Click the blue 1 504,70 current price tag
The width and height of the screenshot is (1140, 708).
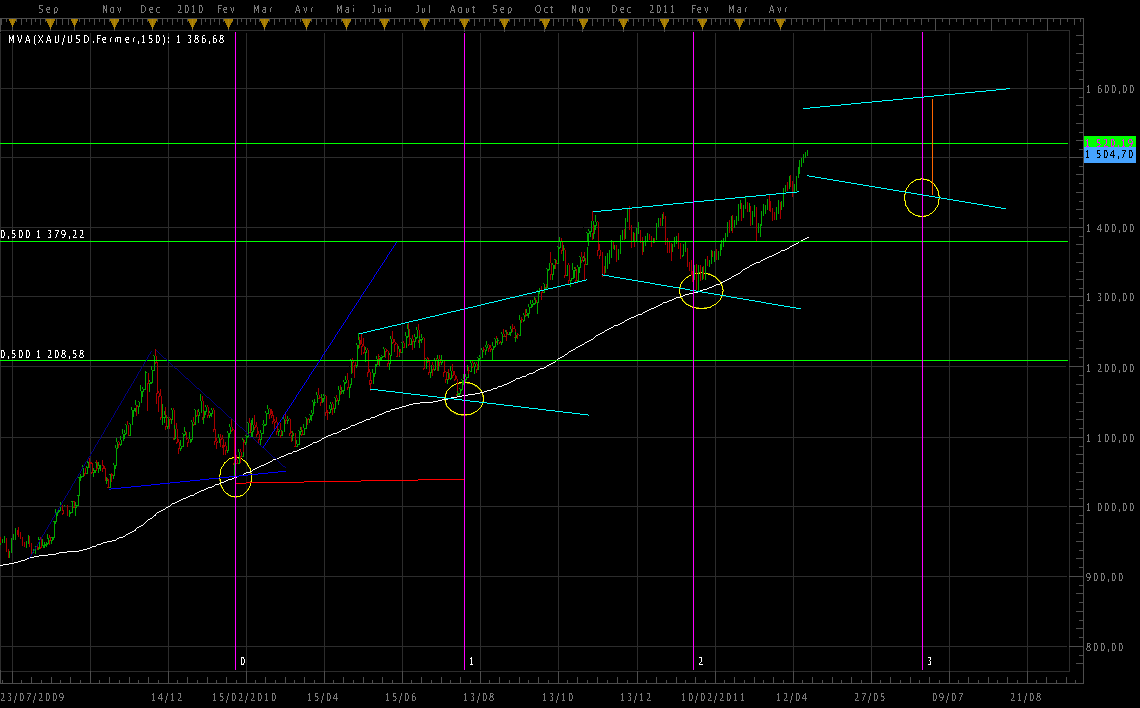pyautogui.click(x=1110, y=155)
